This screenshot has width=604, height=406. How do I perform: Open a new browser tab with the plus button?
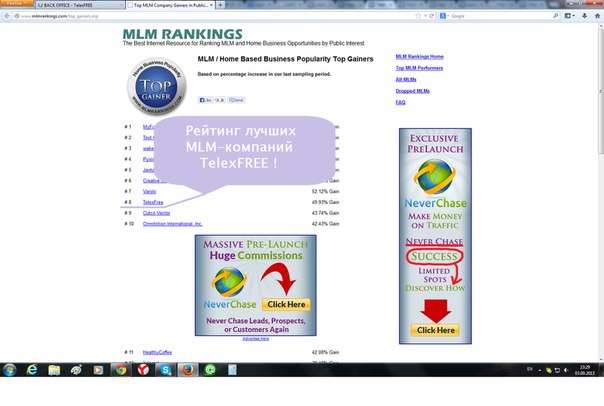[x=220, y=5]
